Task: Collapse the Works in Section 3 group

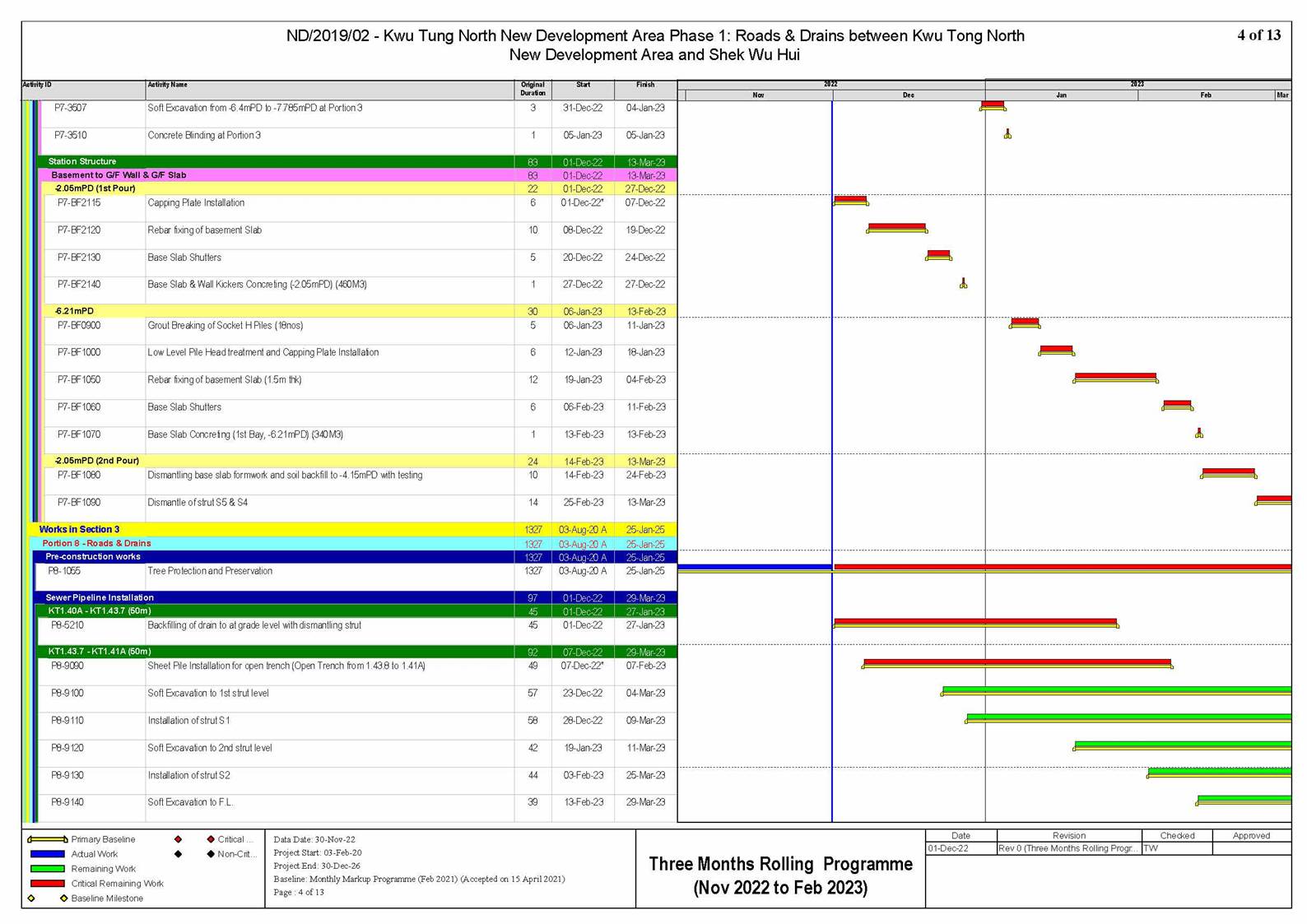Action: [x=79, y=529]
